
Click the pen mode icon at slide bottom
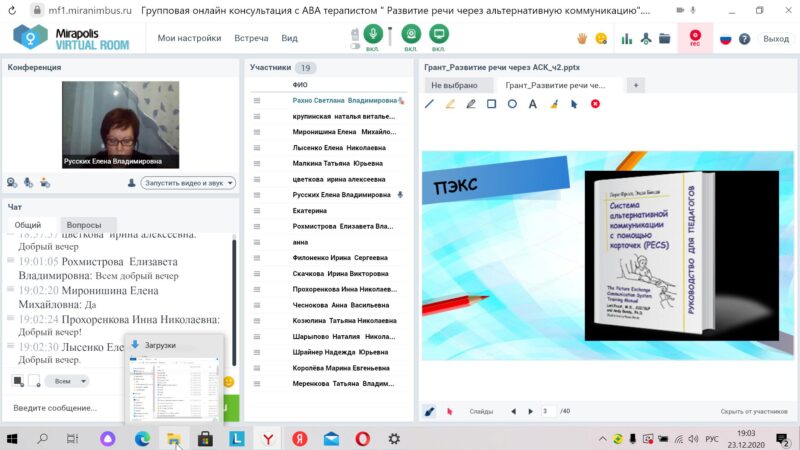pos(430,411)
